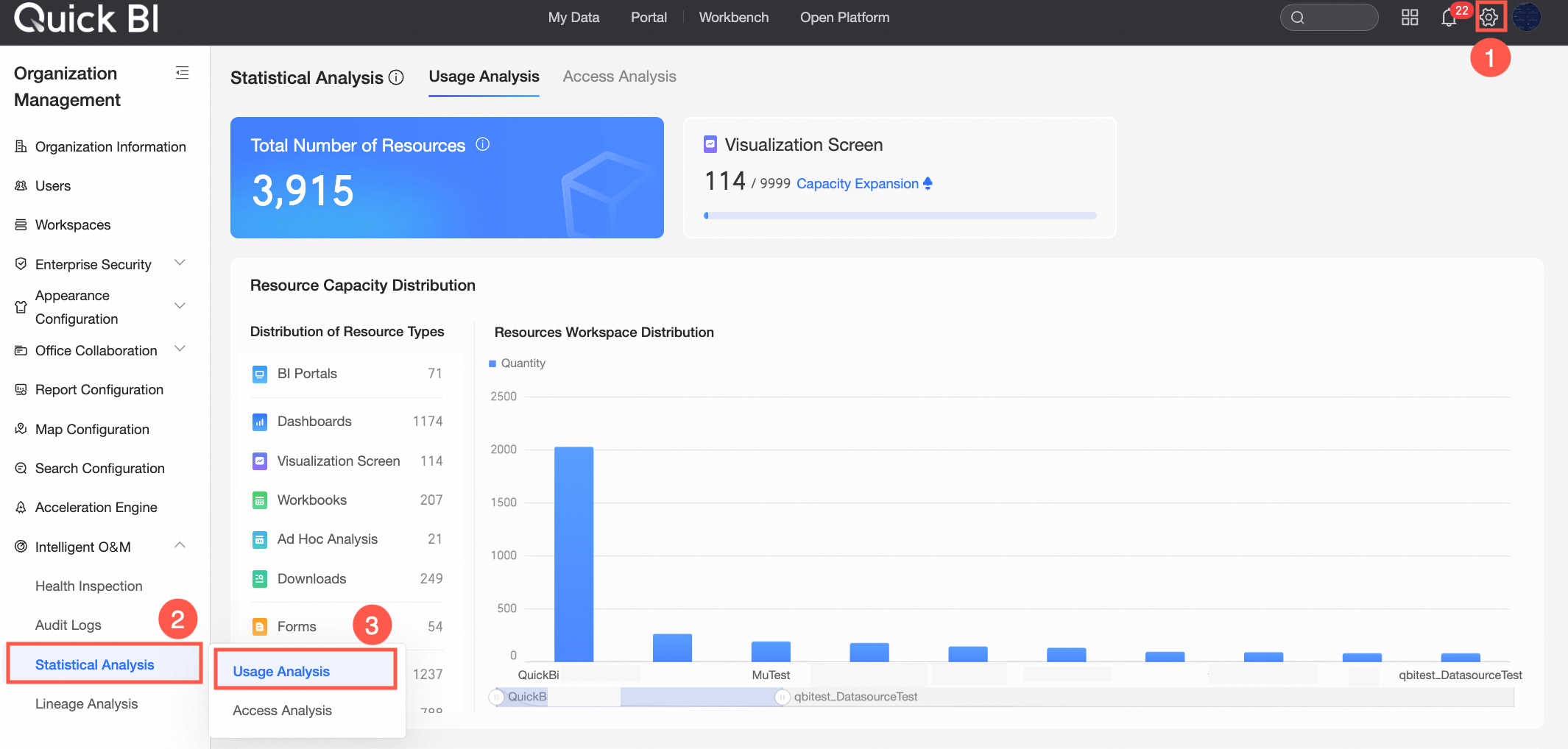Collapse the Organization Management sidebar

pos(182,73)
